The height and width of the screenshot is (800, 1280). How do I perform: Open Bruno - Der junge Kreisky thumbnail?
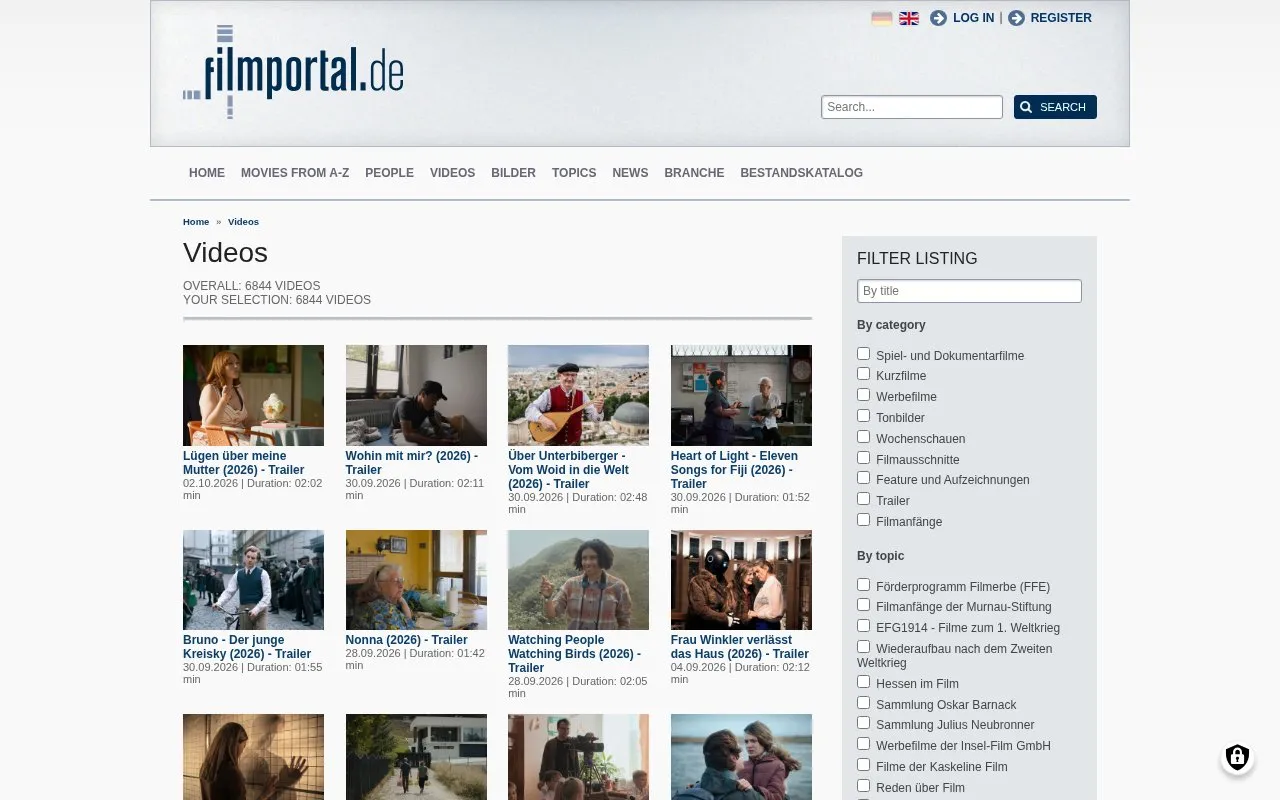pyautogui.click(x=253, y=580)
